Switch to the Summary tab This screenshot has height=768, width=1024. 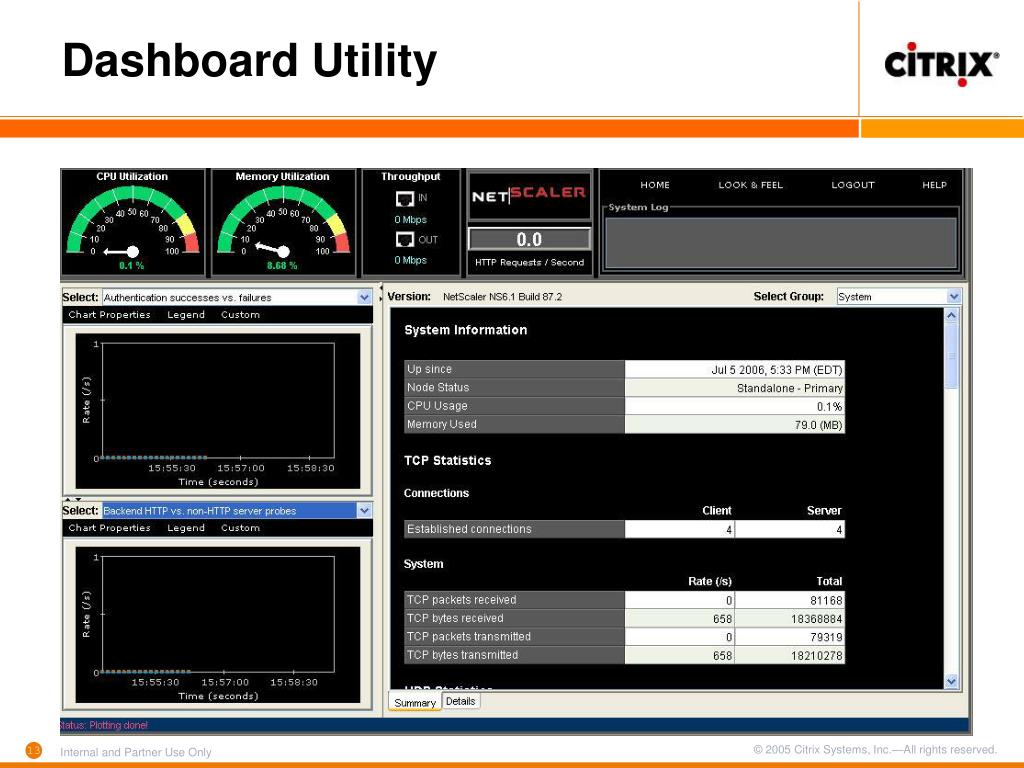(415, 703)
